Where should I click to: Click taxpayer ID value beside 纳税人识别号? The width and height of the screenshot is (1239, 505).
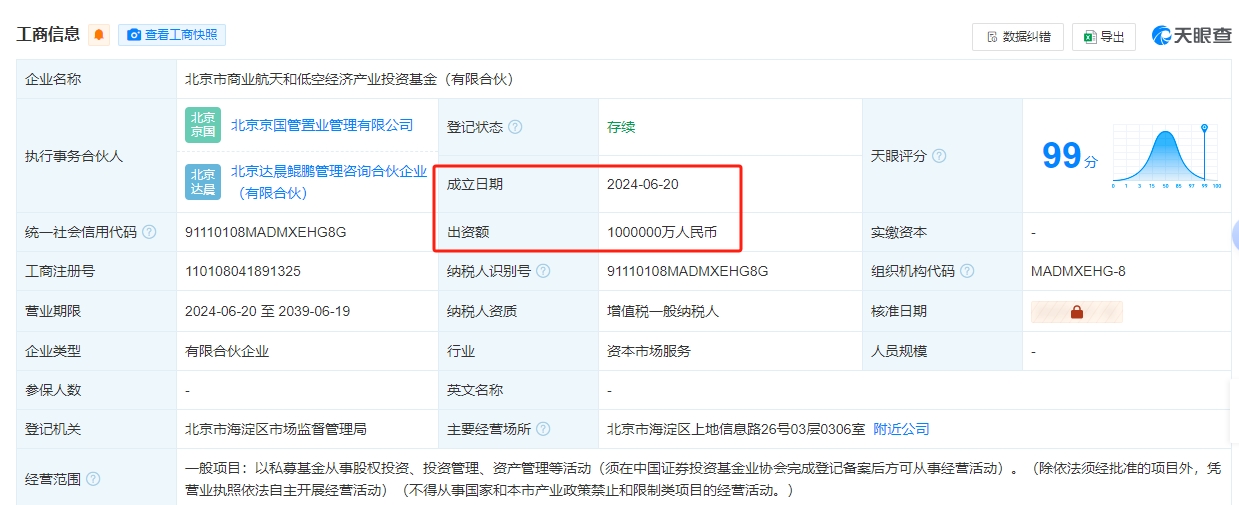687,271
